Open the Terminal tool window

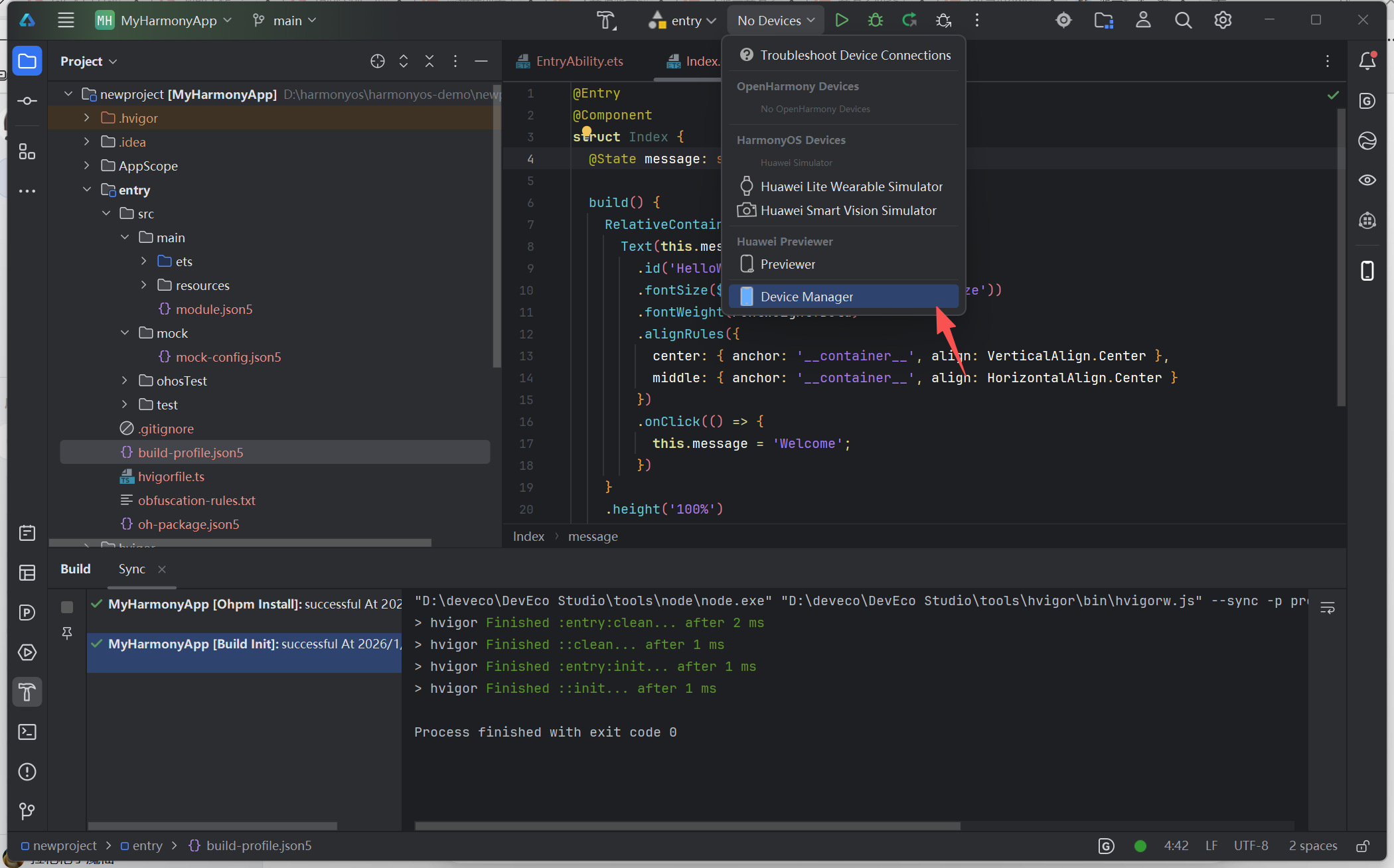click(x=27, y=732)
